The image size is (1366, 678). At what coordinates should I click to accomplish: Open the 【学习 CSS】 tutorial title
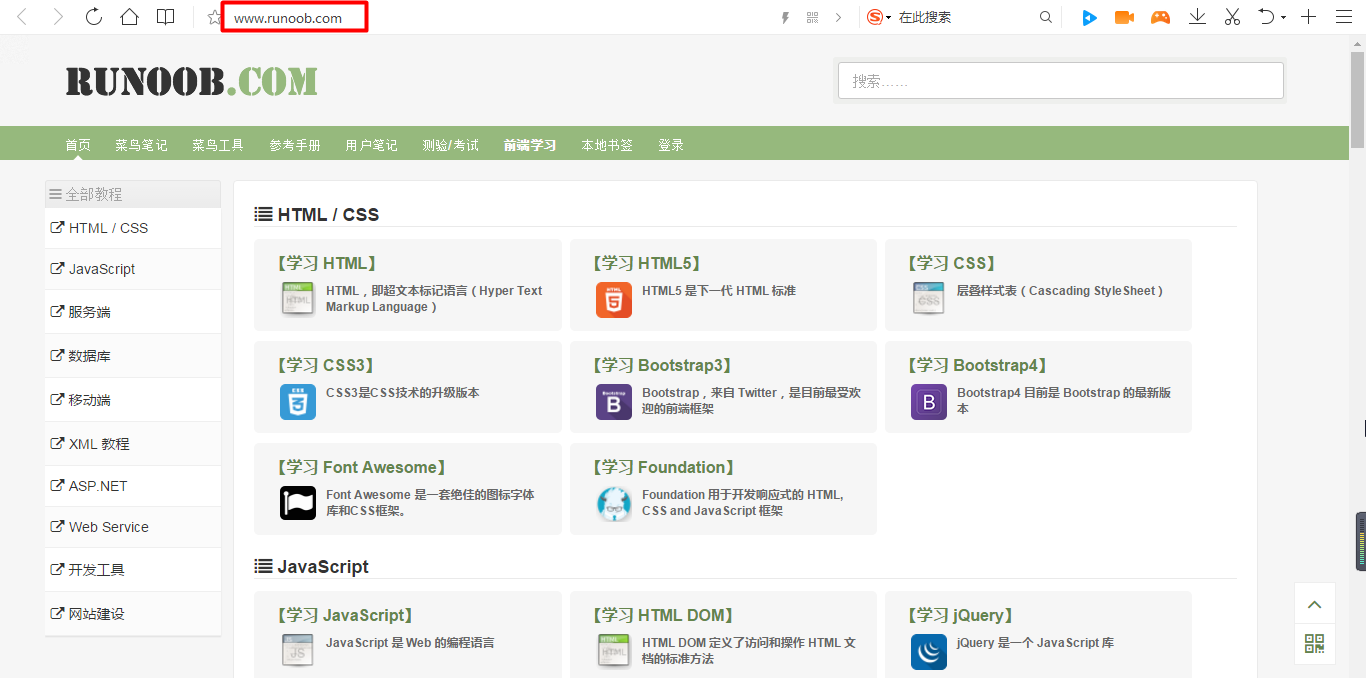pyautogui.click(x=951, y=263)
